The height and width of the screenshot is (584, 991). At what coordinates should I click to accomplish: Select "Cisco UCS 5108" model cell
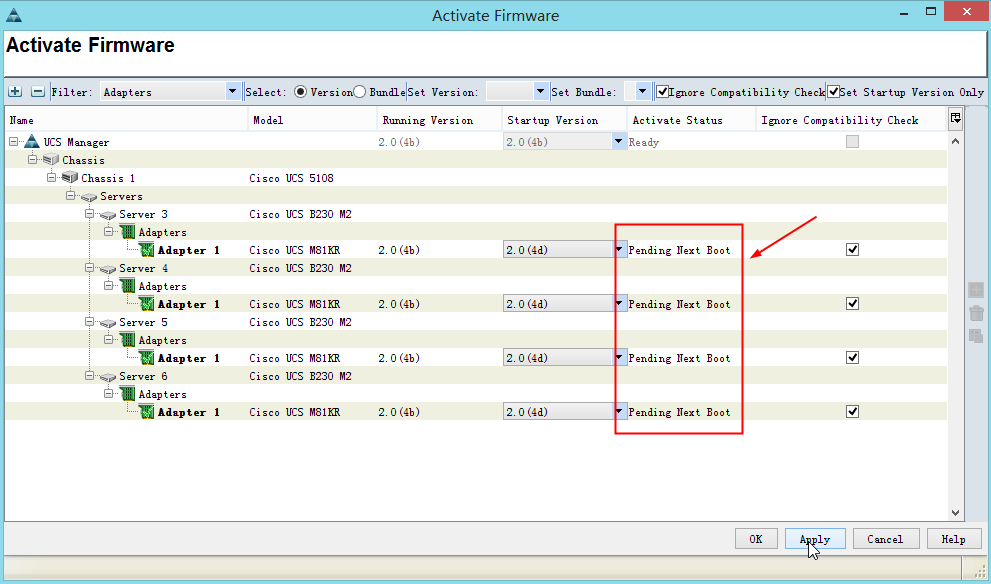click(x=291, y=178)
